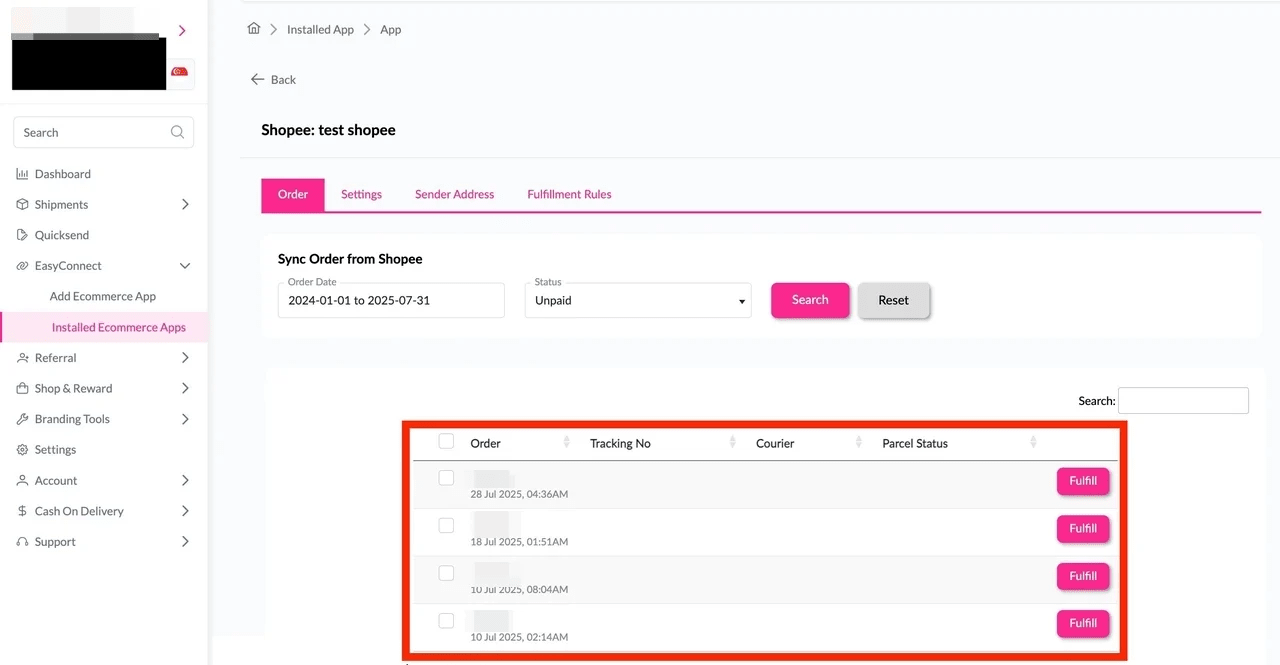Click the Settings gear icon
The image size is (1280, 665).
click(x=22, y=449)
